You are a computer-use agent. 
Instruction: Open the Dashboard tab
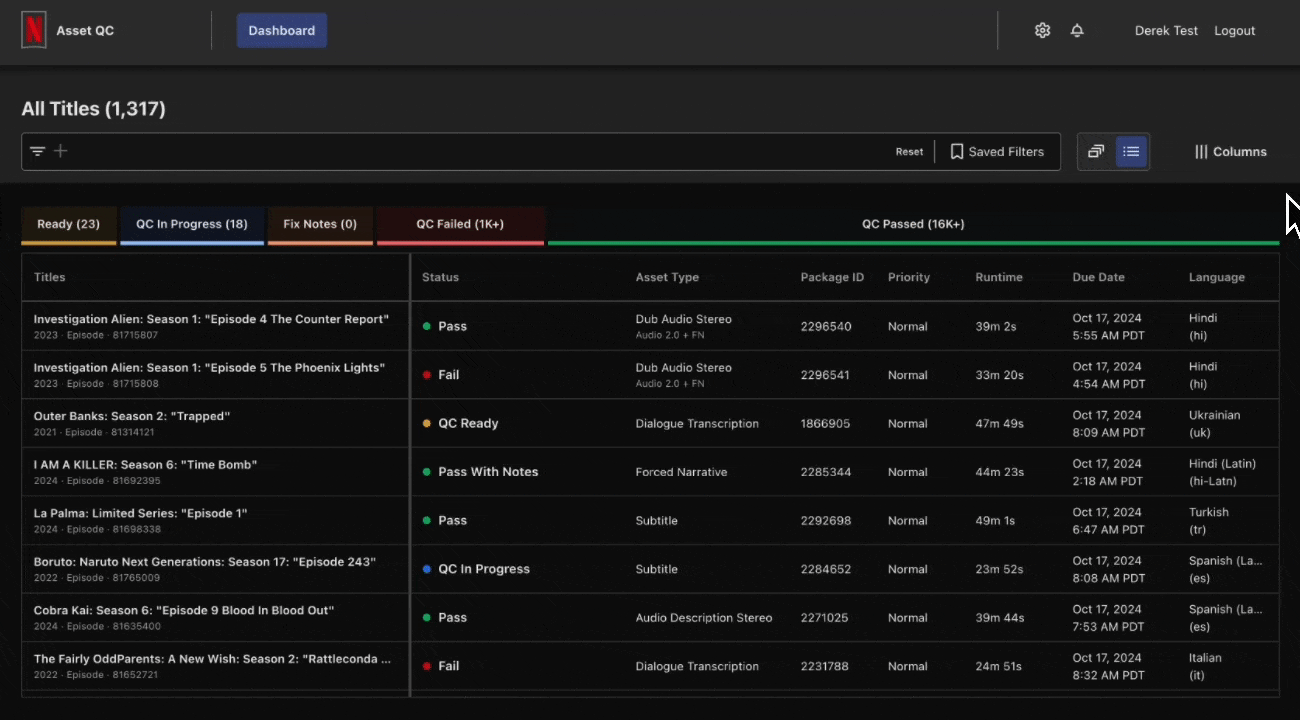[x=282, y=30]
